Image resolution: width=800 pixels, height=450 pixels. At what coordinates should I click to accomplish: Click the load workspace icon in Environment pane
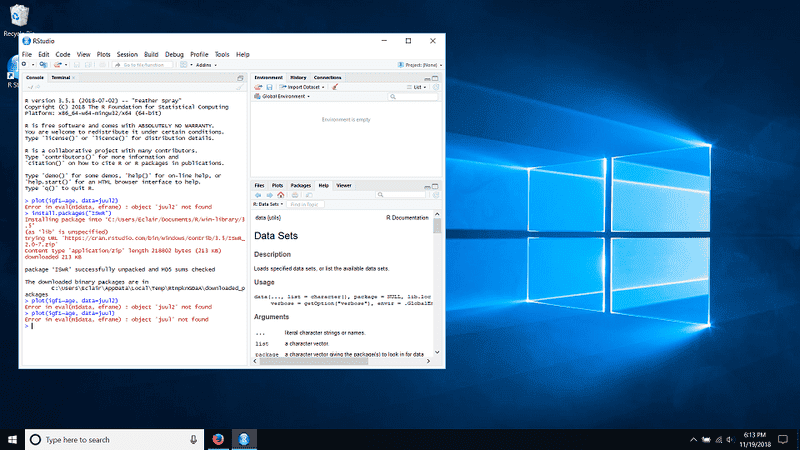click(257, 87)
